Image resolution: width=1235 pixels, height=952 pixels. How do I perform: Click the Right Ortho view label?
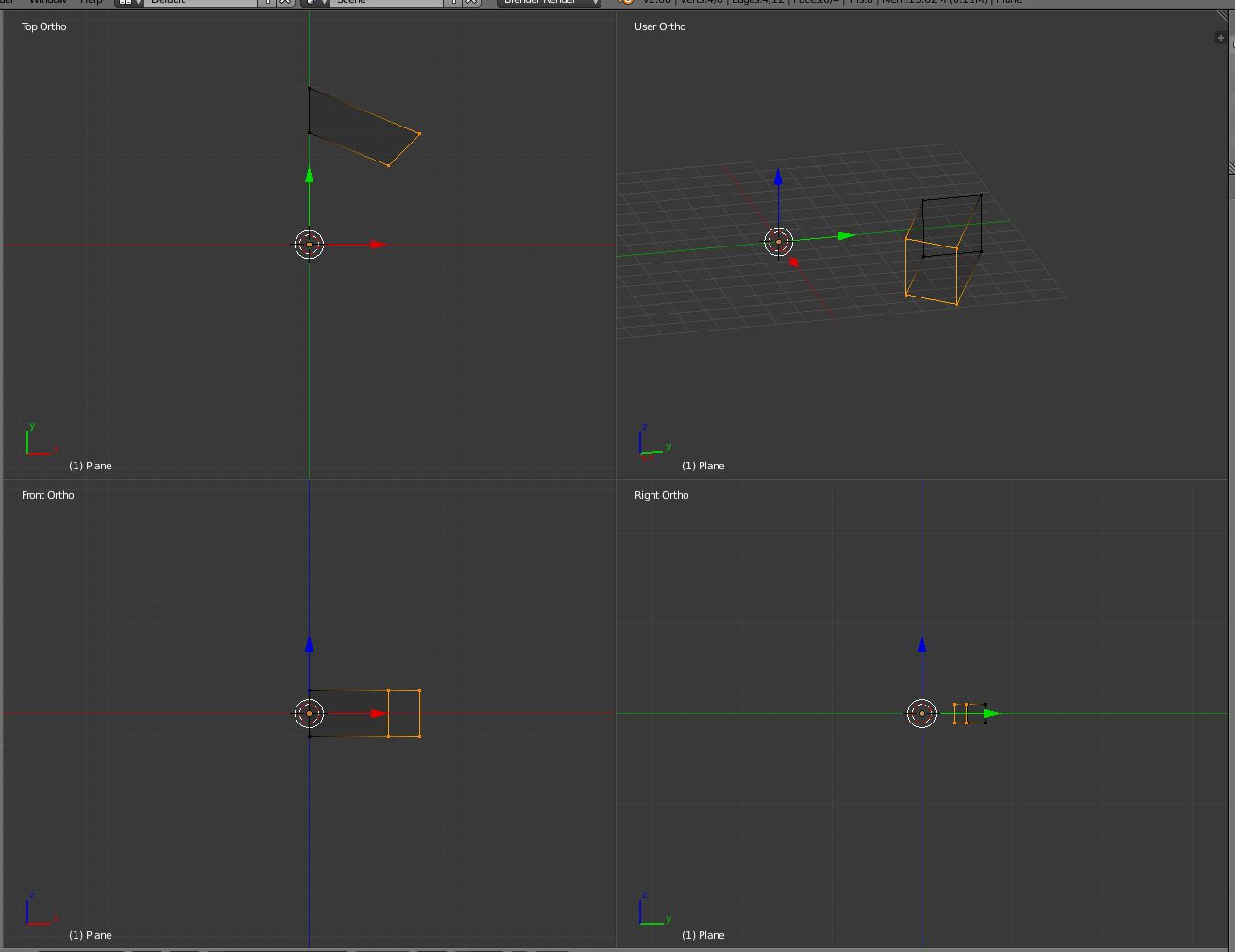(662, 495)
